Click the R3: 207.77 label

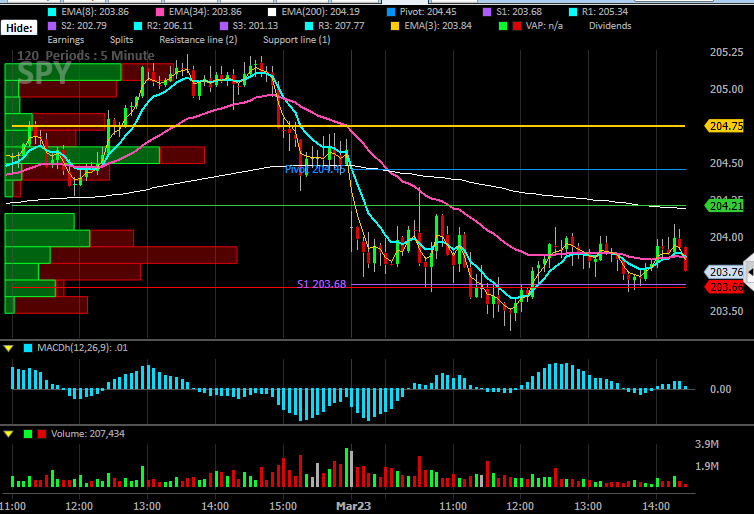click(341, 26)
